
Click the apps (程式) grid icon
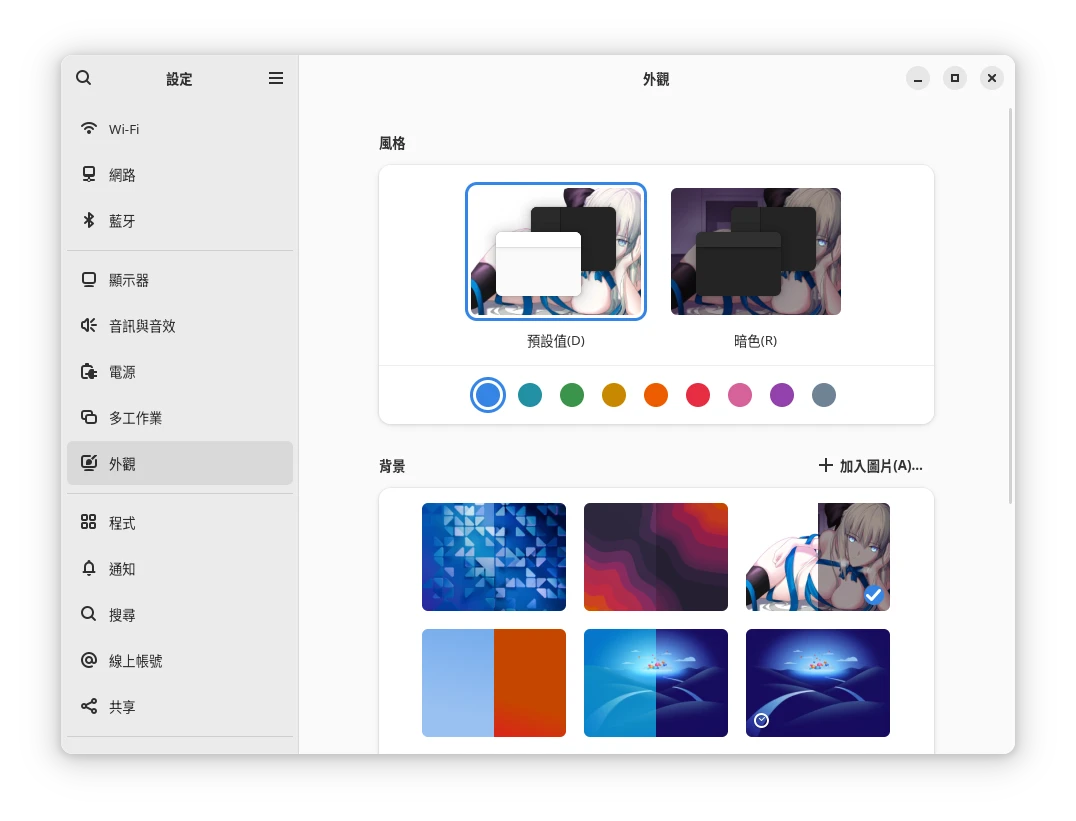click(89, 522)
